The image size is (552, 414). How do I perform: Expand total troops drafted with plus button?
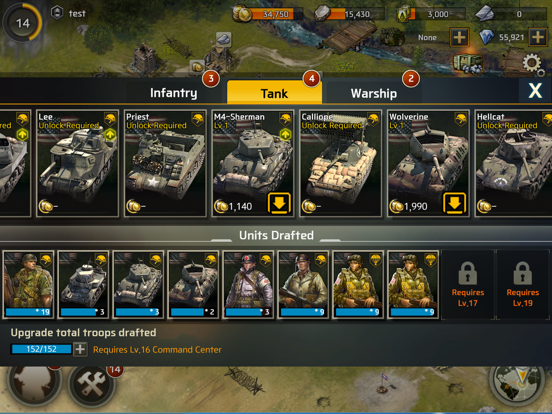(x=80, y=349)
